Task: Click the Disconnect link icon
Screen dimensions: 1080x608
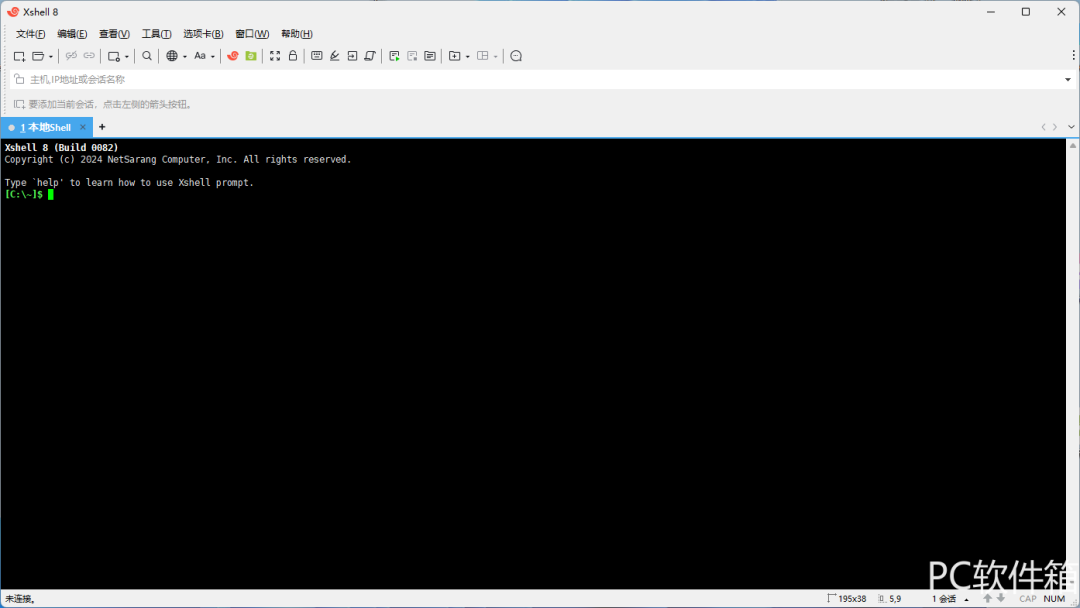Action: 71,56
